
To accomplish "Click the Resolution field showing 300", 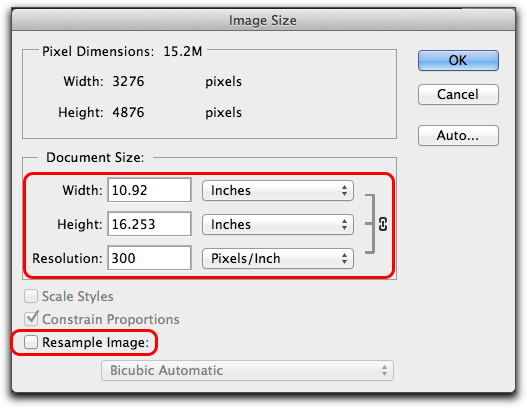I will (150, 258).
